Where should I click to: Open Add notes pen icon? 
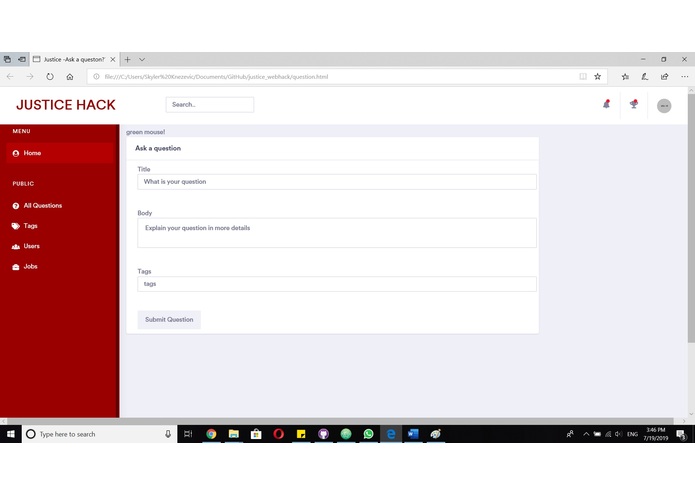click(645, 77)
